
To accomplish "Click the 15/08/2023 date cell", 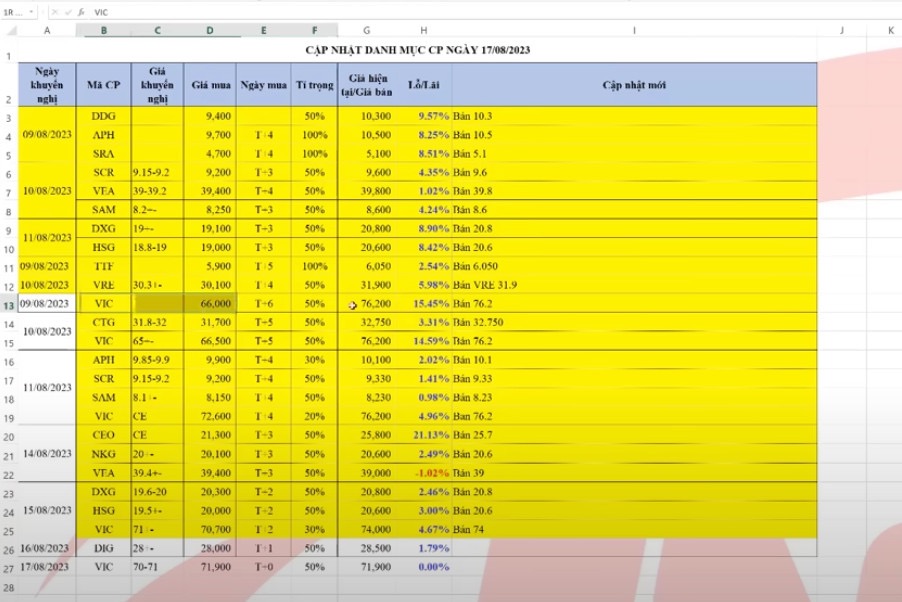I will (x=47, y=510).
